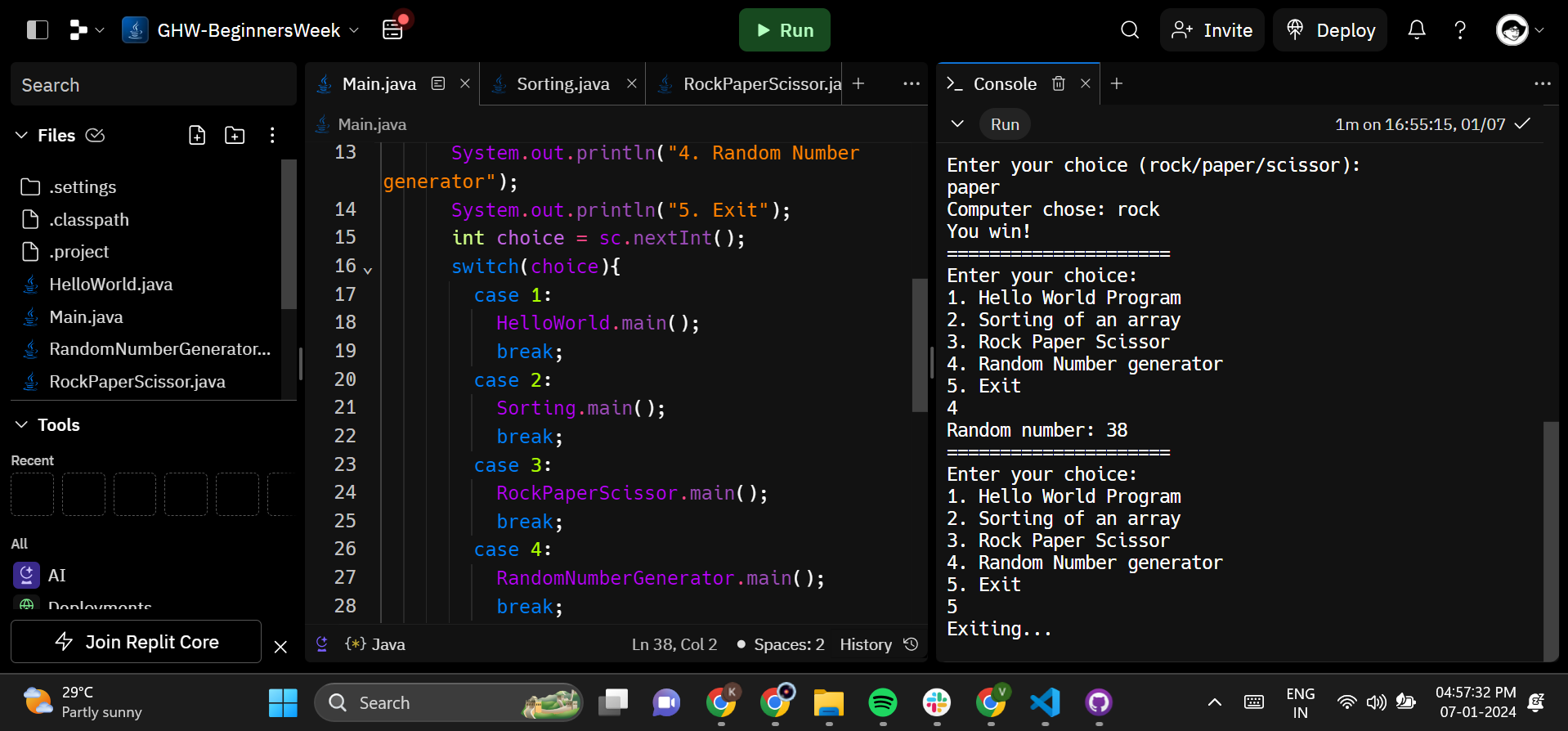The height and width of the screenshot is (731, 1568).
Task: Collapse the console Run output chevron
Action: click(957, 124)
